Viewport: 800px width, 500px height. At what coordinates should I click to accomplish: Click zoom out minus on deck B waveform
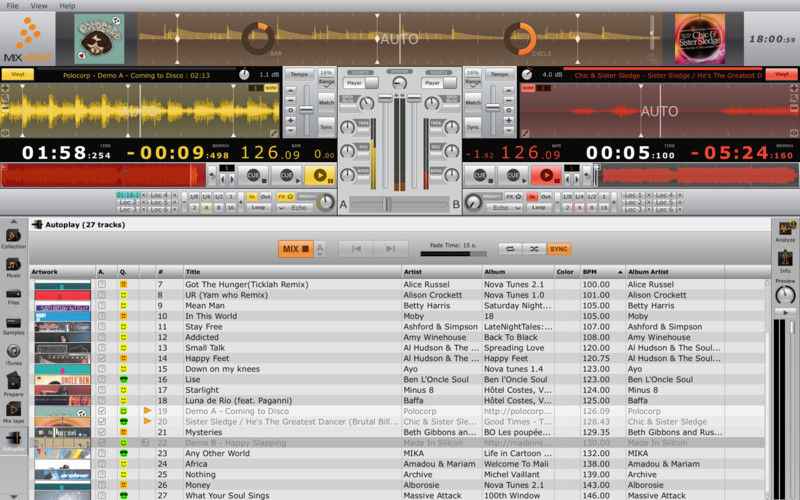pyautogui.click(x=794, y=108)
